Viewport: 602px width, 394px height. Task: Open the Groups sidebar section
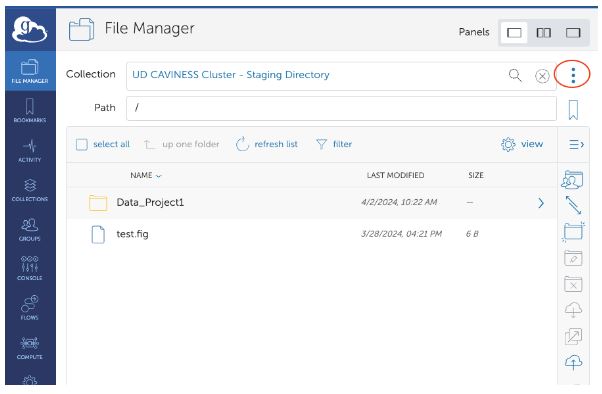coord(30,230)
